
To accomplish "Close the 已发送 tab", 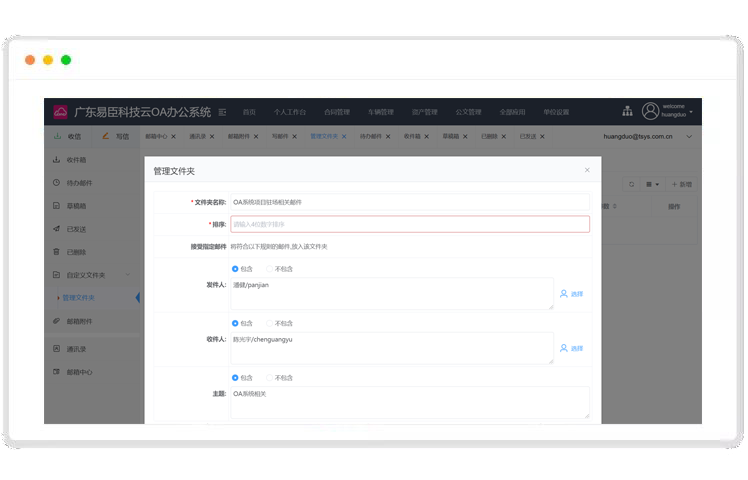I will (542, 137).
